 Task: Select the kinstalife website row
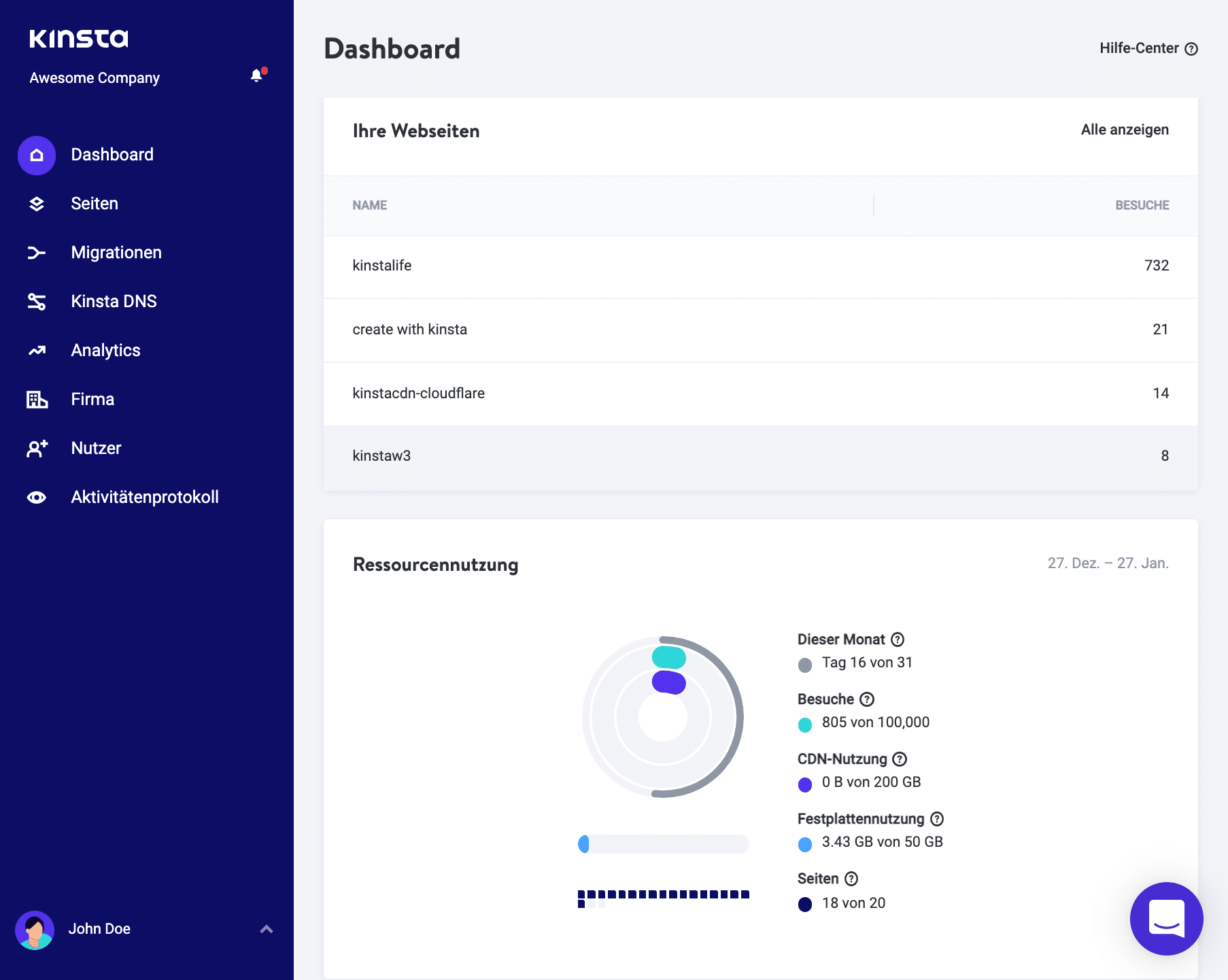click(382, 265)
